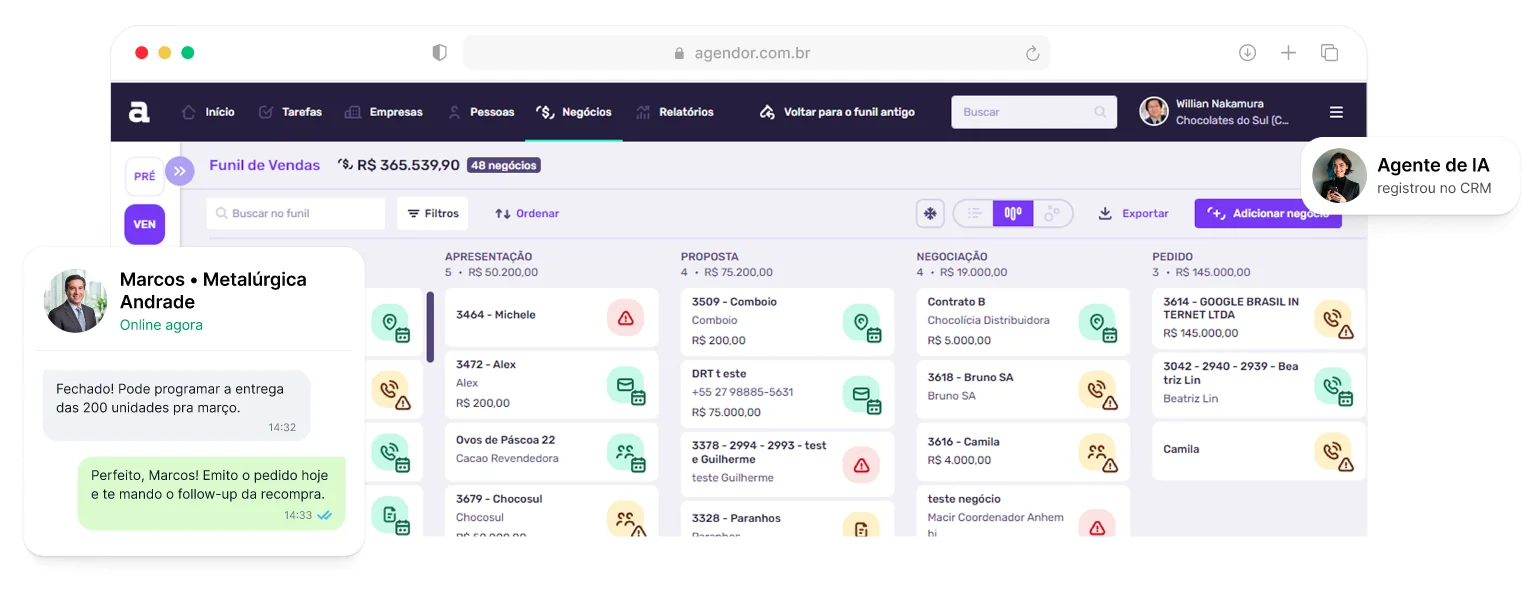The width and height of the screenshot is (1532, 607).
Task: Click the Funil de Vendas title
Action: click(265, 165)
